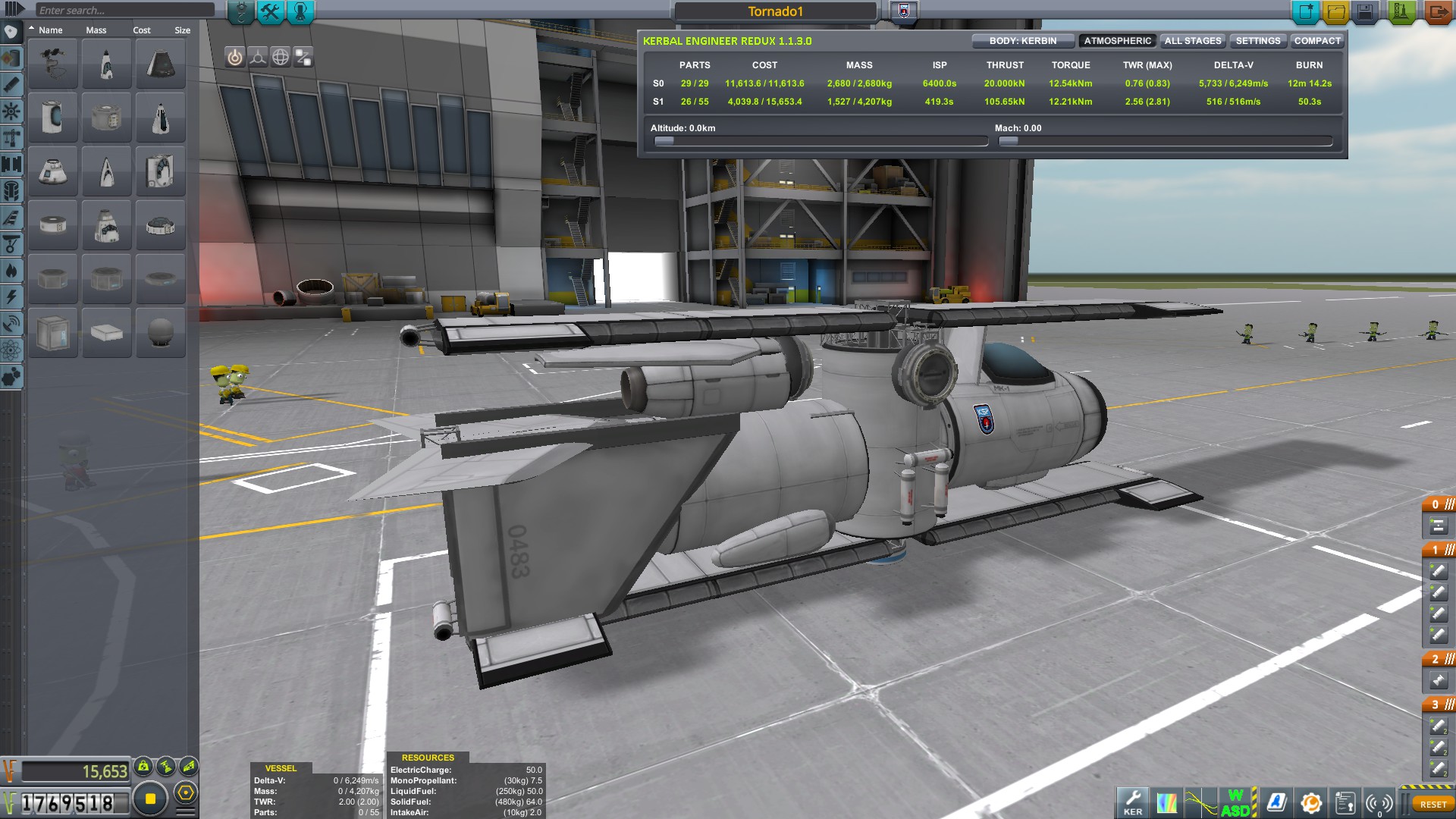Image resolution: width=1456 pixels, height=819 pixels.
Task: Sort the parts list by Mass
Action: 96,30
